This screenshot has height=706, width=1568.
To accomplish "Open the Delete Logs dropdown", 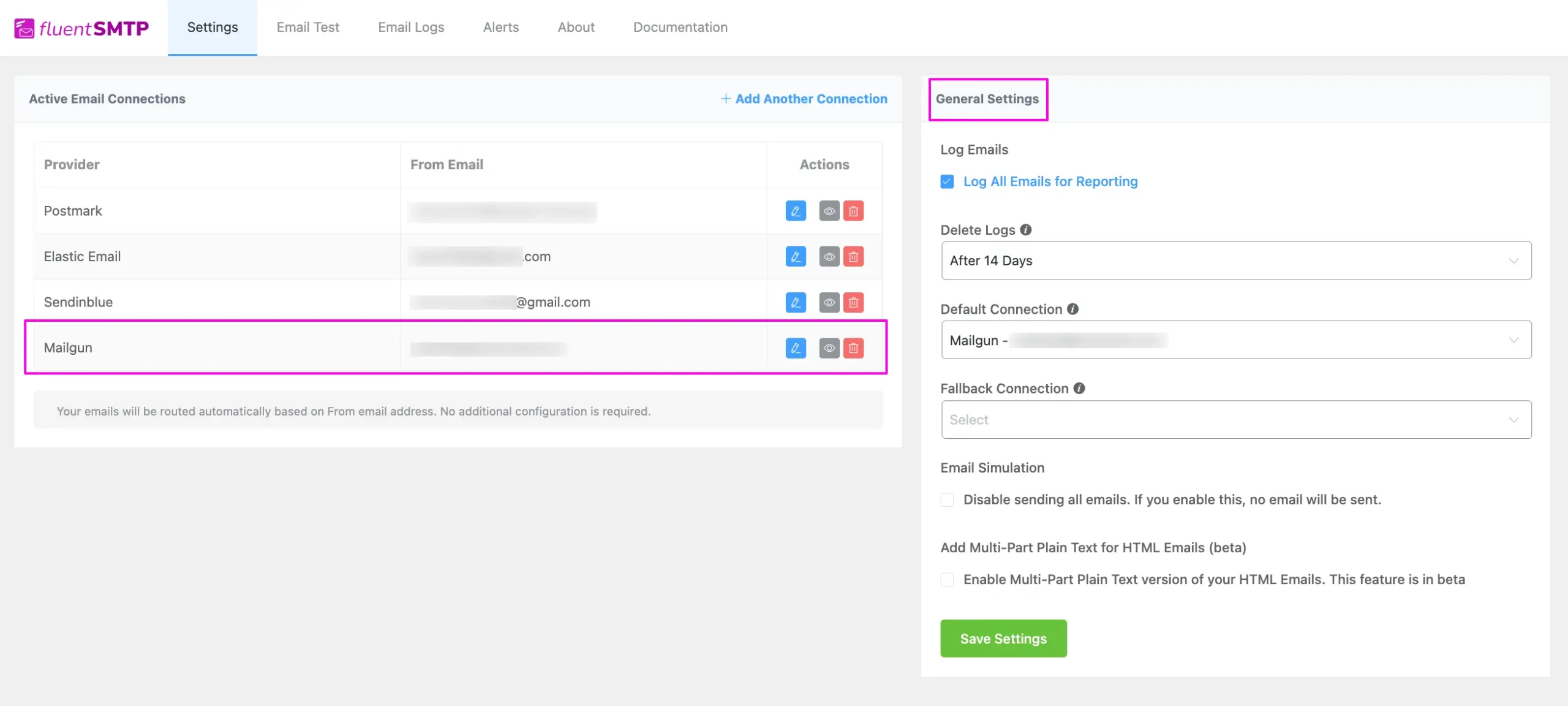I will click(x=1236, y=260).
